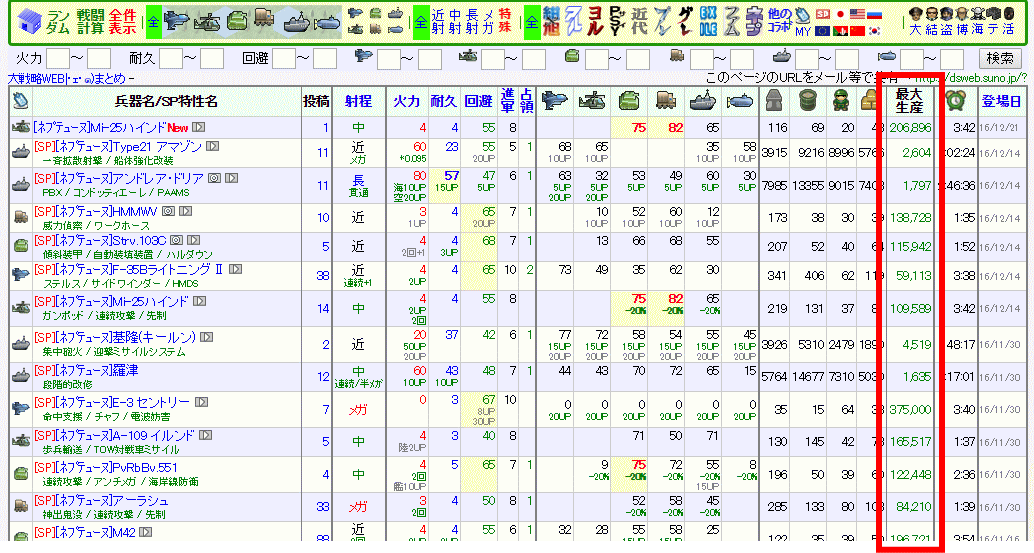Select the Russia flag filter
Image resolution: width=1034 pixels, height=553 pixels.
click(874, 14)
